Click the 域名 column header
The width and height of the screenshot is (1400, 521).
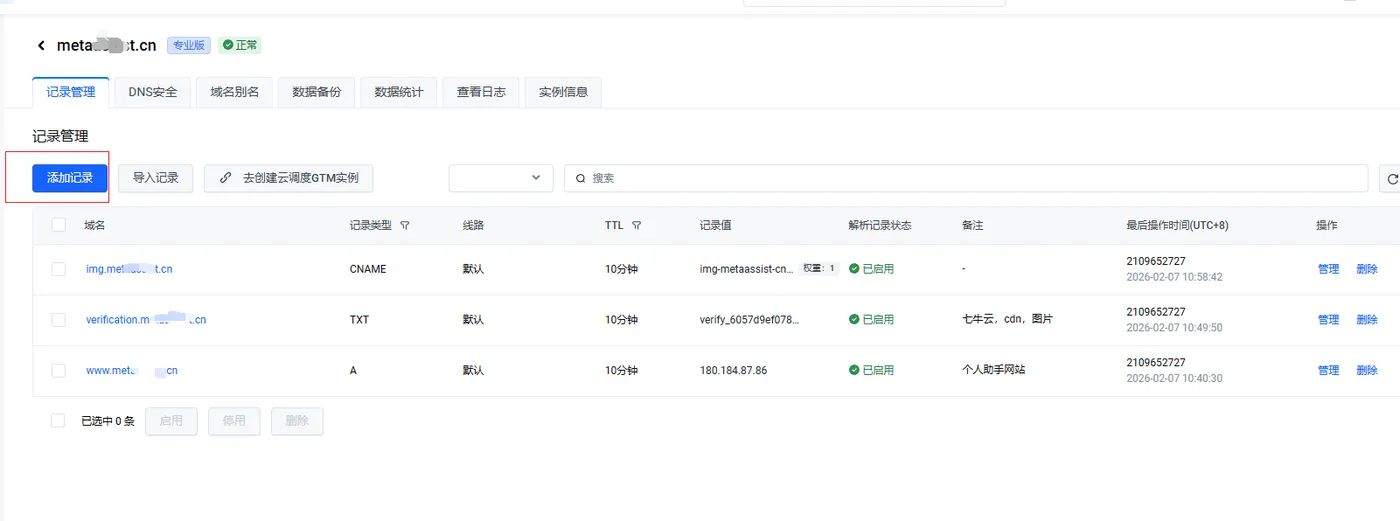click(95, 226)
